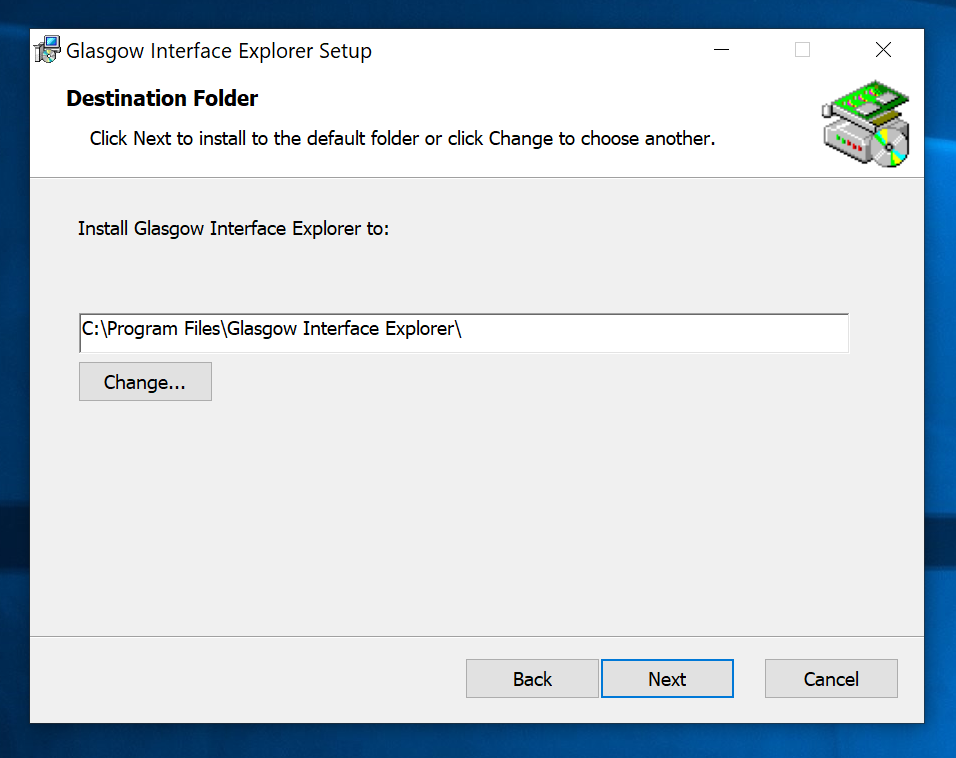
Task: Click the disabled maximize button
Action: 802,49
